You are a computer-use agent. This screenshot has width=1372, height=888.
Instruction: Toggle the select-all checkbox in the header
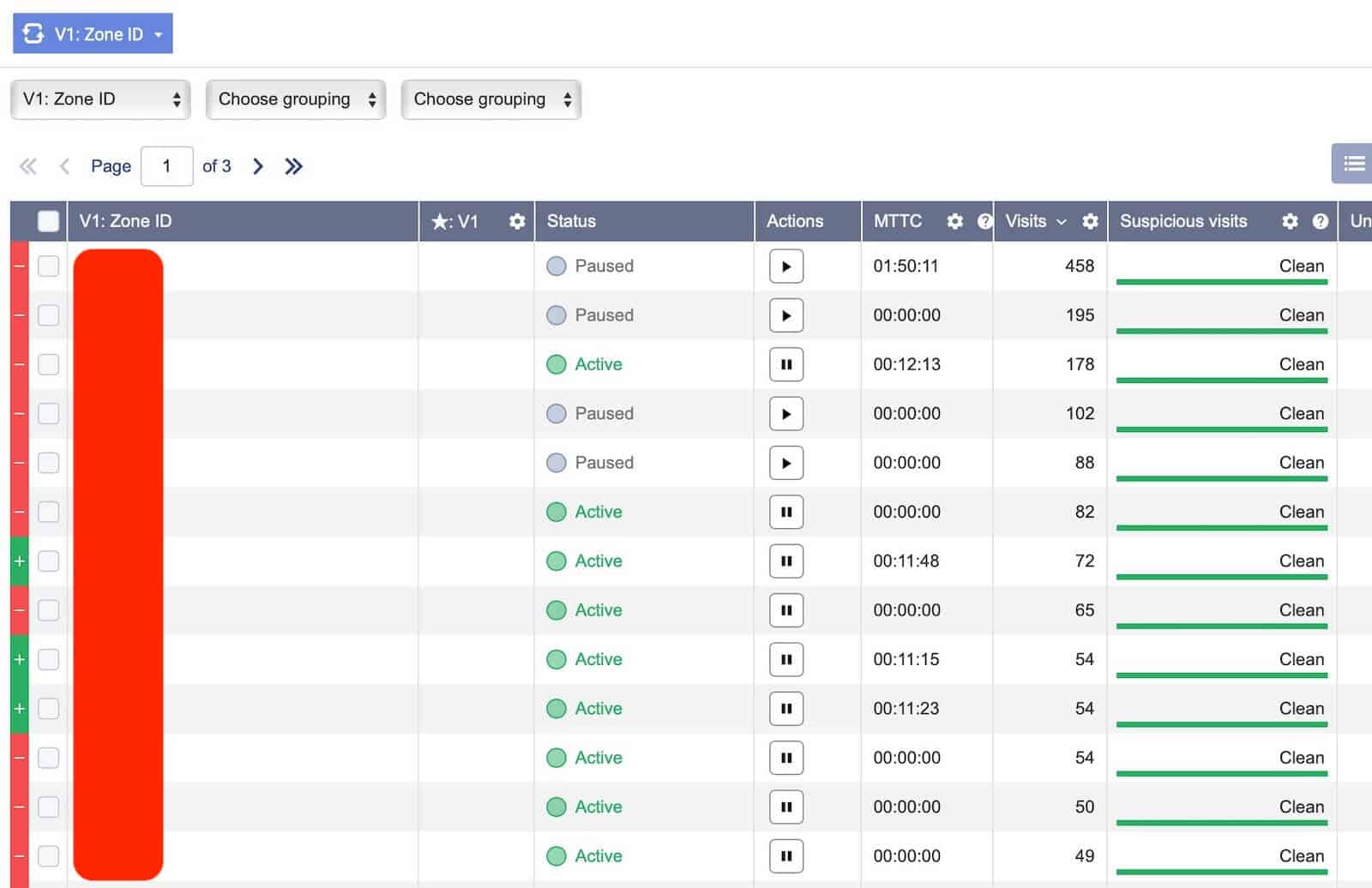click(x=48, y=220)
